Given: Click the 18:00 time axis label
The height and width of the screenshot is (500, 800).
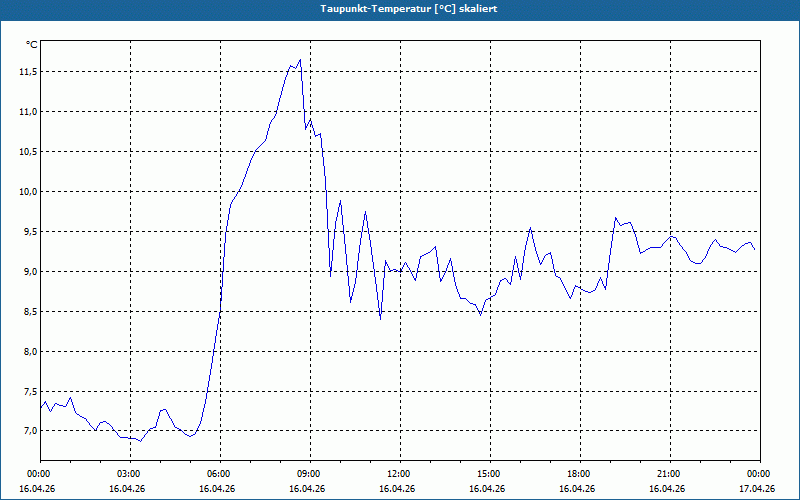Looking at the screenshot, I should click(x=578, y=474).
